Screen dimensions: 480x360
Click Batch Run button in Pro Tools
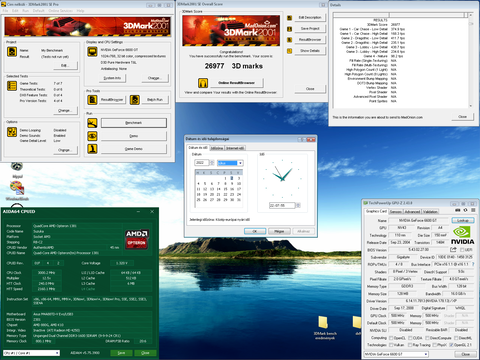pyautogui.click(x=155, y=100)
